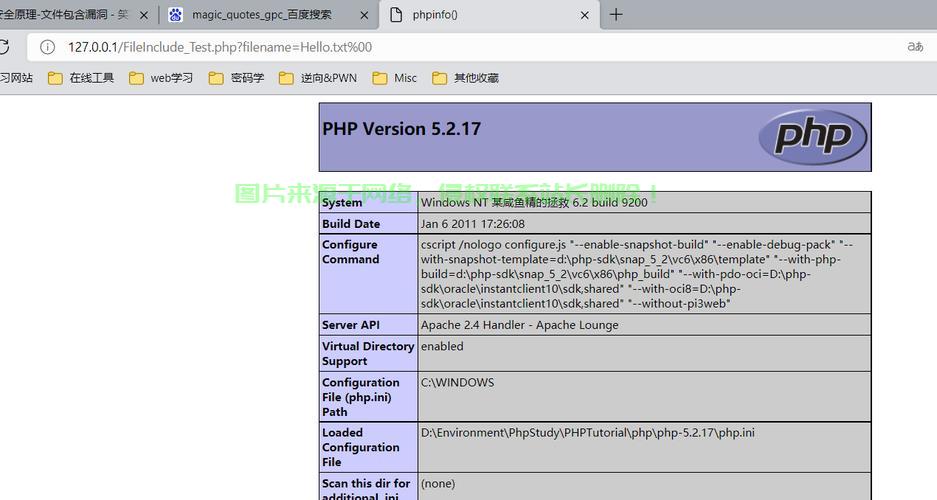
Task: Open the 习网站 bookmark
Action: 16,78
